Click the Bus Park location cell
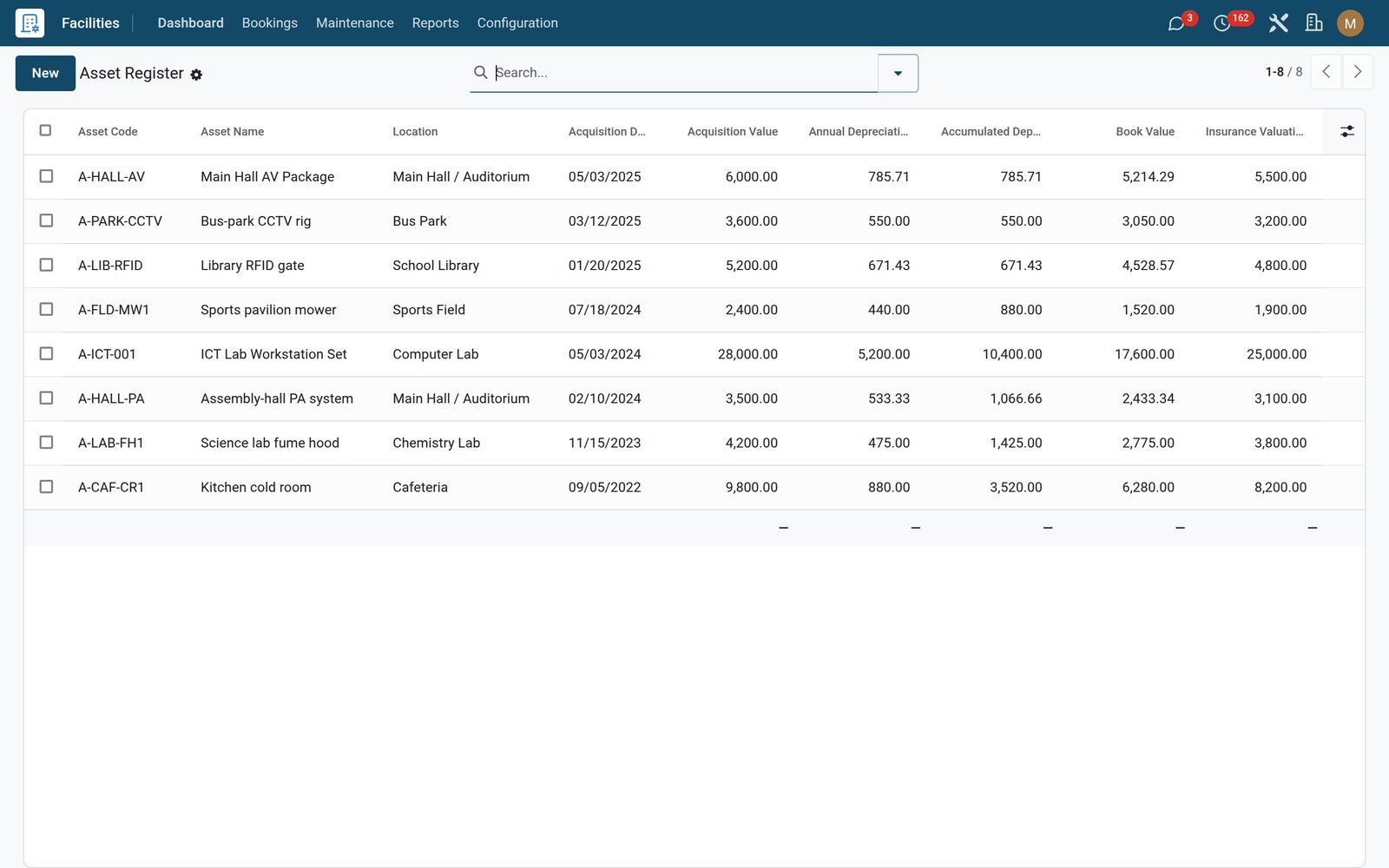The height and width of the screenshot is (868, 1389). [419, 221]
